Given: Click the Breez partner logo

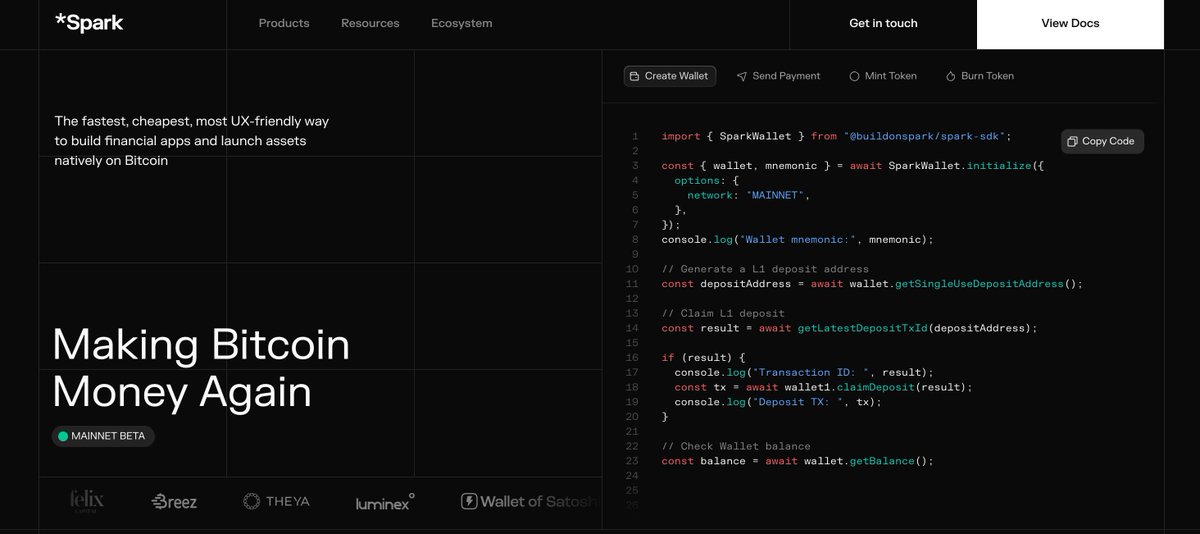Looking at the screenshot, I should tap(174, 501).
